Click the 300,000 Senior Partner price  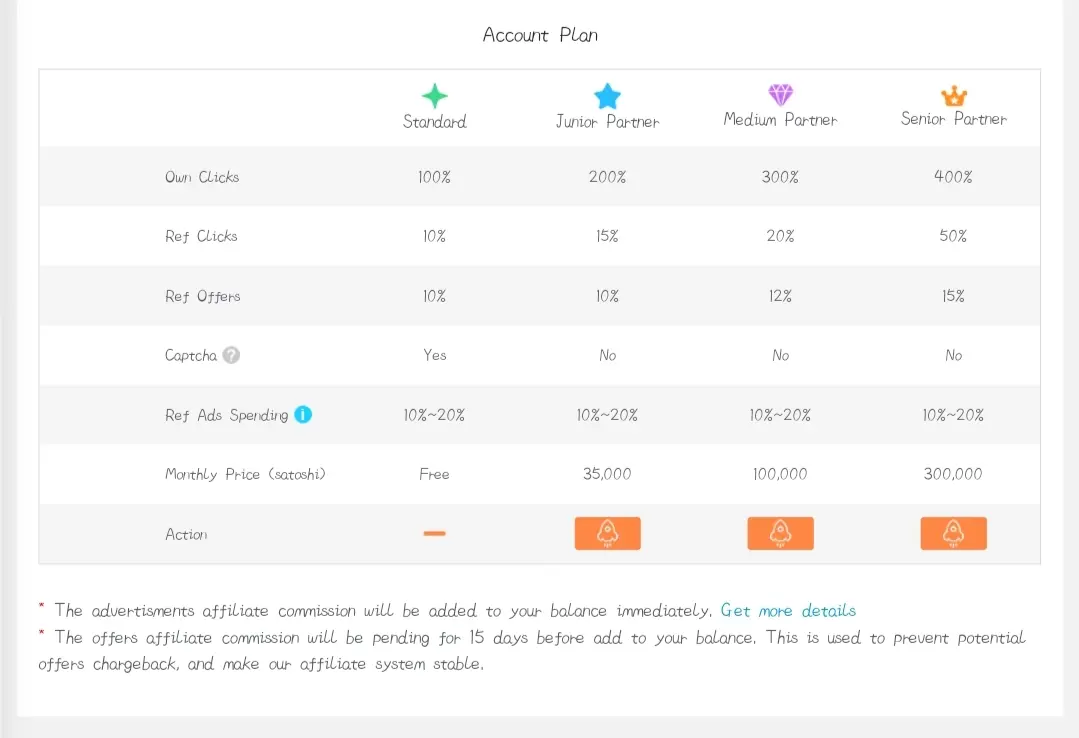click(x=953, y=474)
